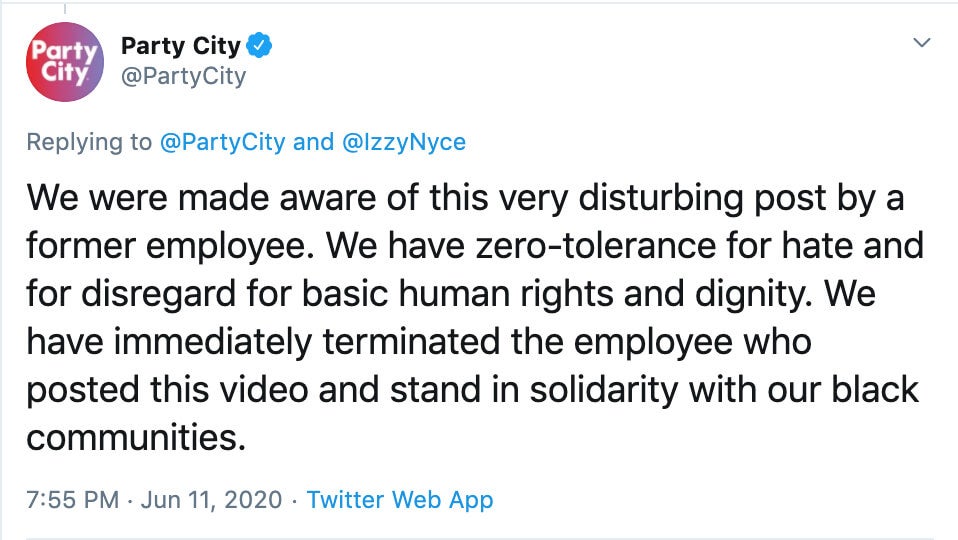The width and height of the screenshot is (958, 540).
Task: Click the Jun 11, 2020 date
Action: [x=211, y=500]
